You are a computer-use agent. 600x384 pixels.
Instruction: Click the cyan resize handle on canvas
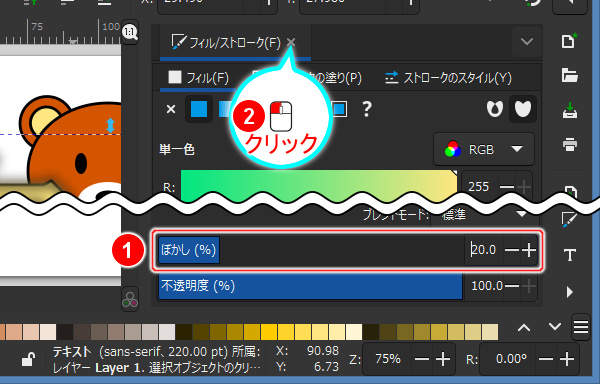(111, 125)
